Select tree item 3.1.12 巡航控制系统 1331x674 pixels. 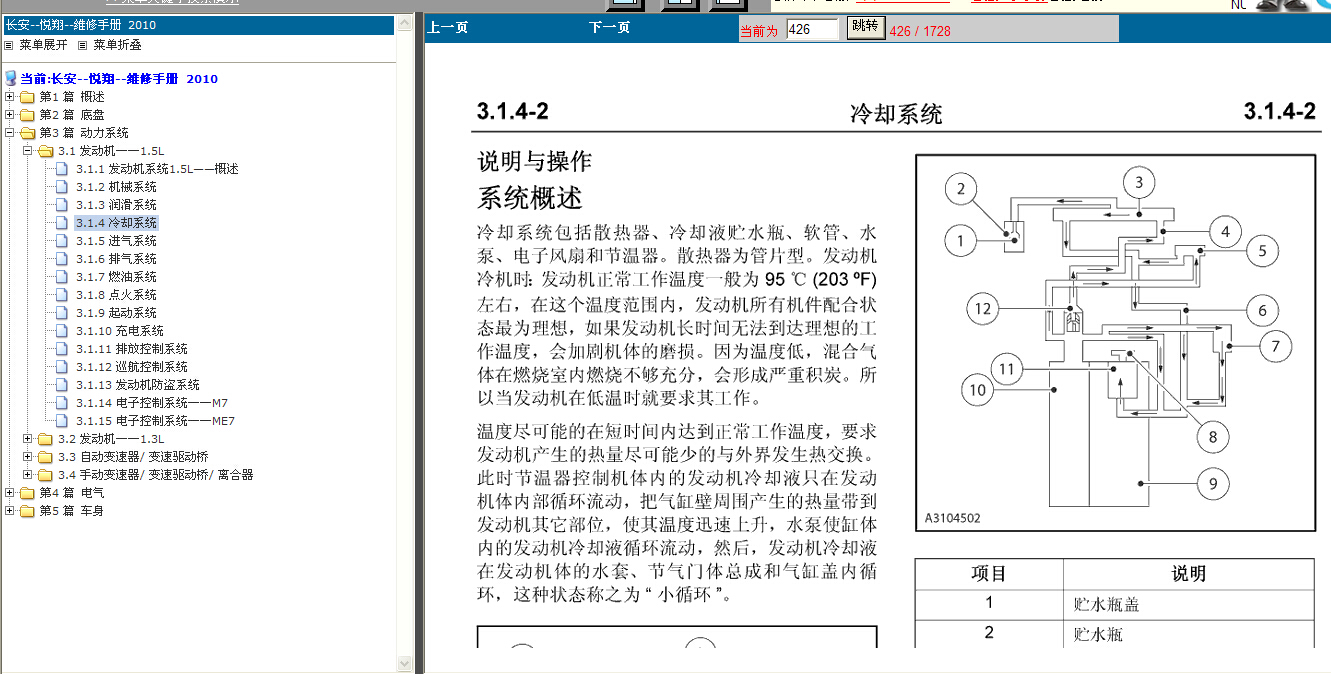[x=132, y=367]
